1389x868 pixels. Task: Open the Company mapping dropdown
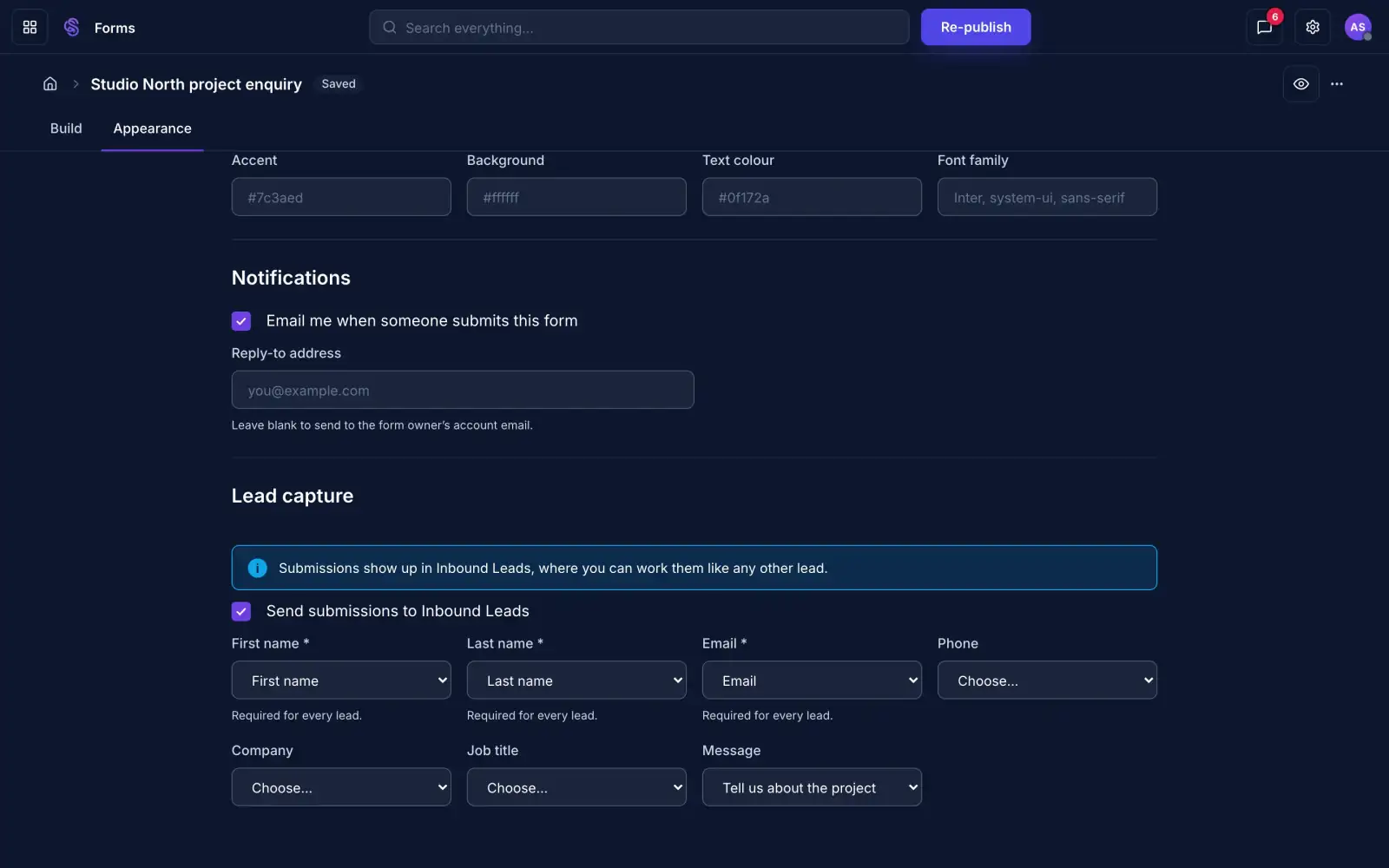pos(341,787)
